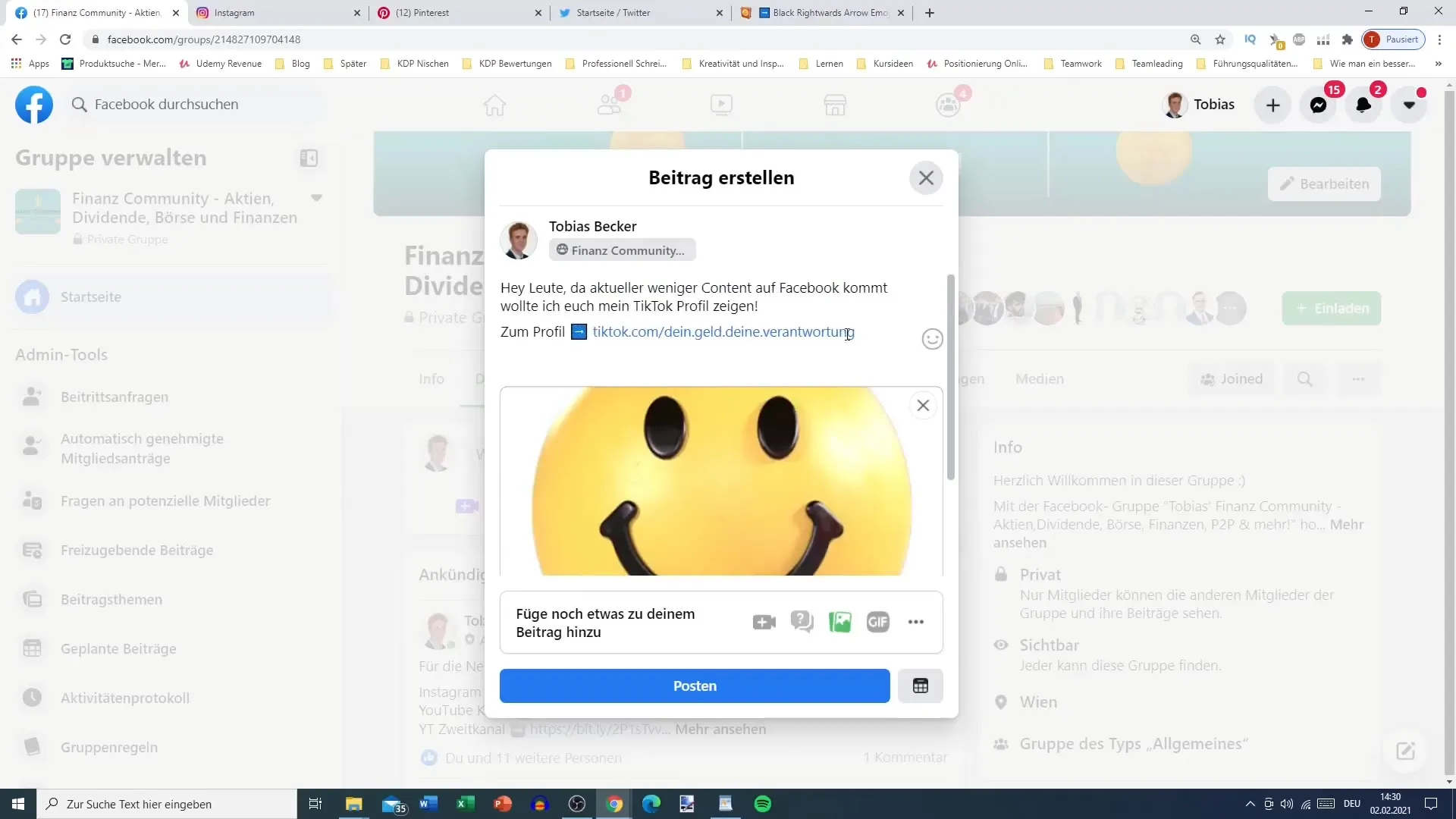
Task: Open a new browser tab
Action: tap(930, 13)
